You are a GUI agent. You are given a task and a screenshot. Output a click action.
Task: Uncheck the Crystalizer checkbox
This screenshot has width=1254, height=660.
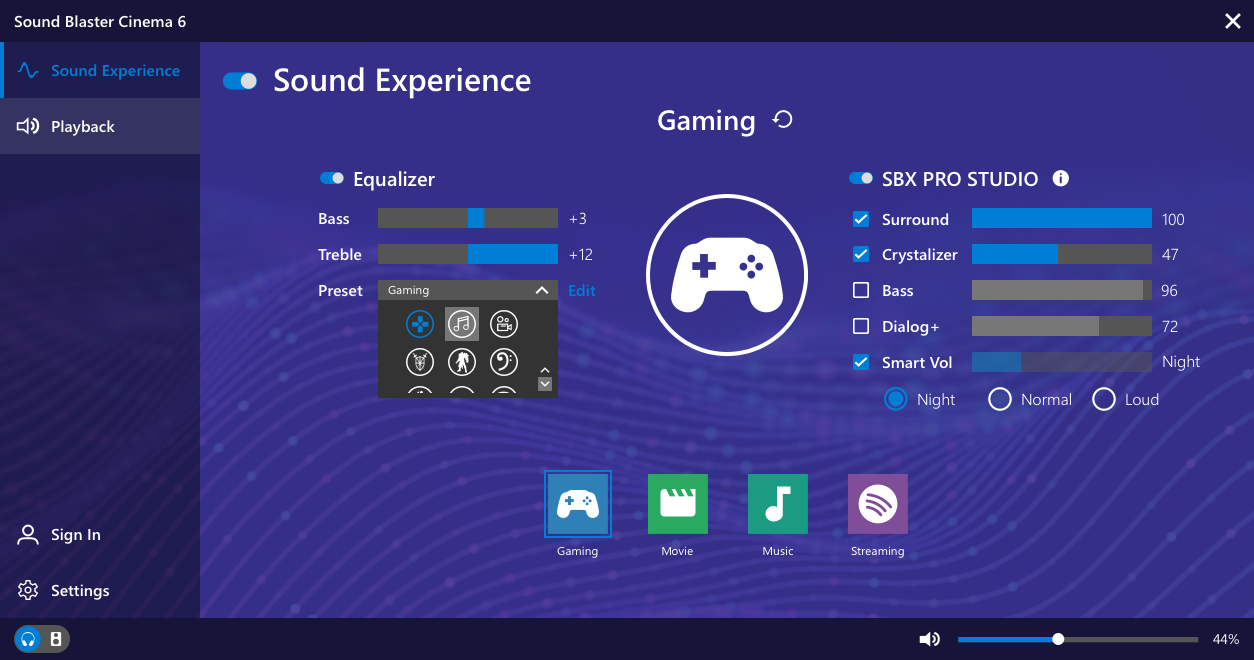coord(860,254)
